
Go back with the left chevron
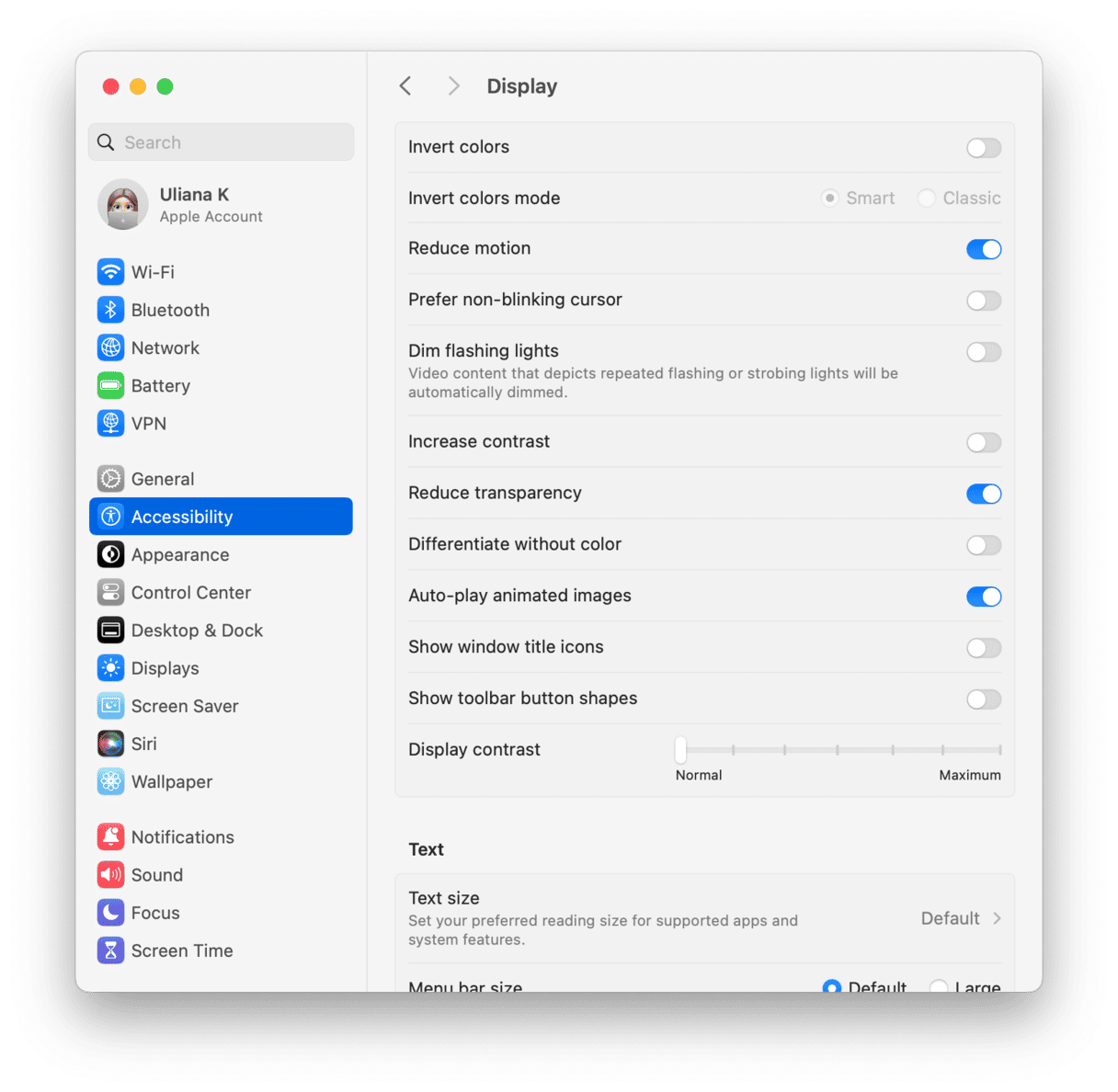(x=405, y=86)
